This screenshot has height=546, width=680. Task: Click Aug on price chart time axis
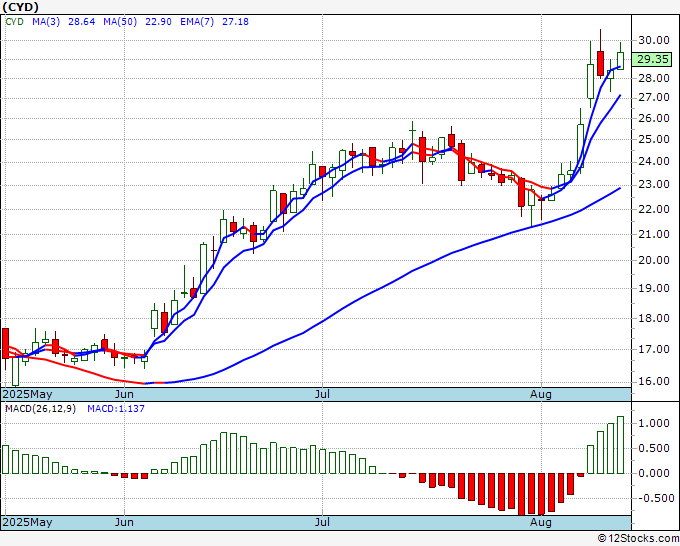(x=541, y=394)
